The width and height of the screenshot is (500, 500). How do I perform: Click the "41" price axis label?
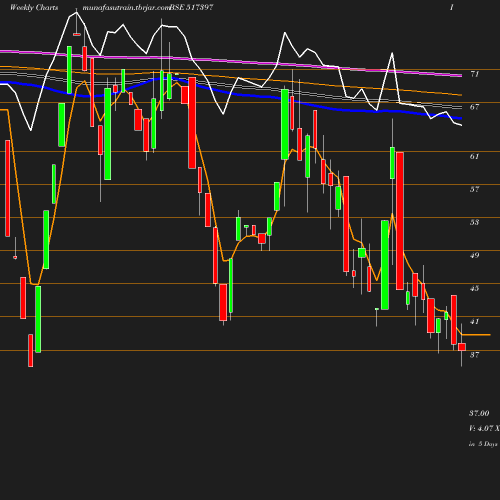click(475, 322)
